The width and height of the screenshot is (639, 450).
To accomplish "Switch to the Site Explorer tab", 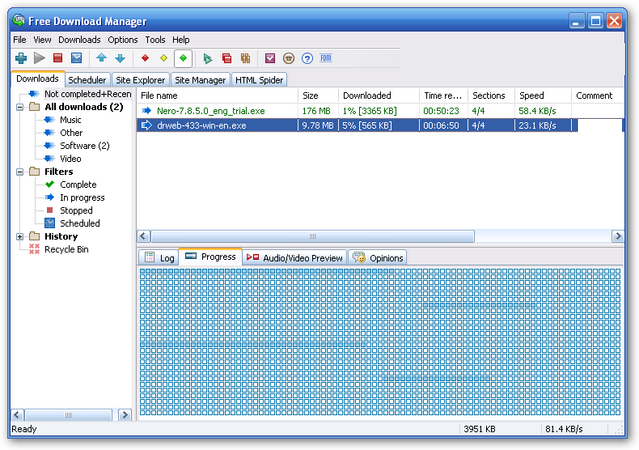I will click(140, 80).
